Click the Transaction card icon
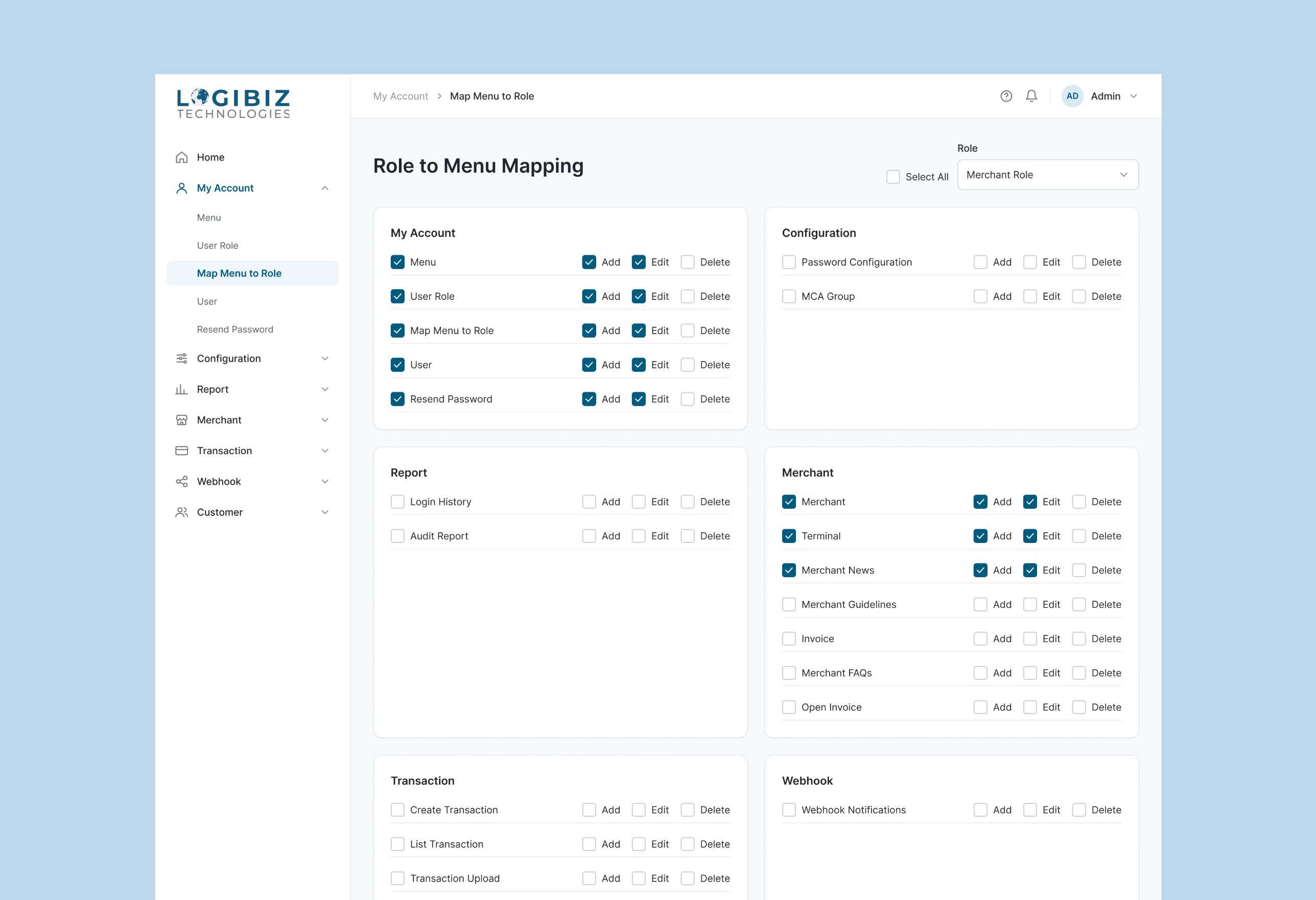 pyautogui.click(x=181, y=451)
